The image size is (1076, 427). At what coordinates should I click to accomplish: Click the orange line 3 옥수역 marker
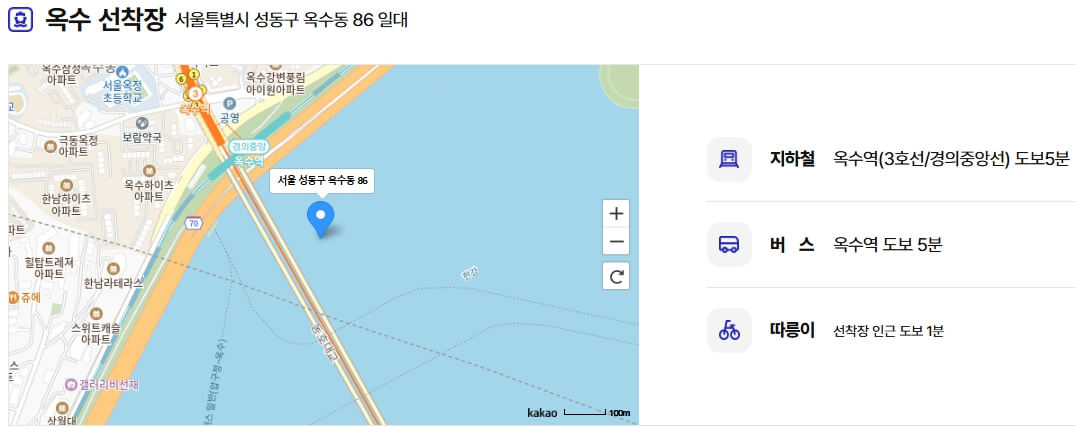pyautogui.click(x=196, y=93)
